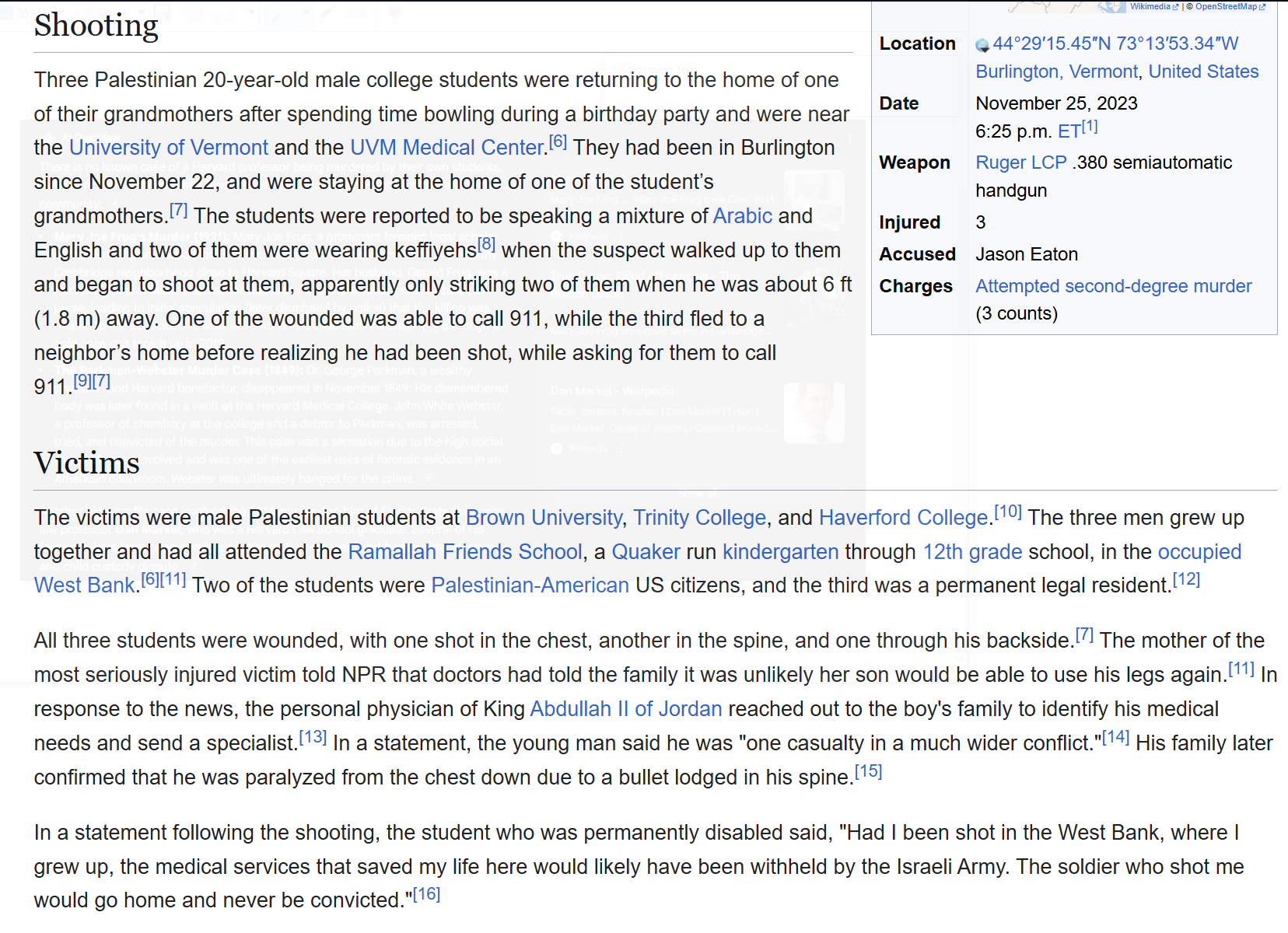Open the Trinity College link

(700, 518)
